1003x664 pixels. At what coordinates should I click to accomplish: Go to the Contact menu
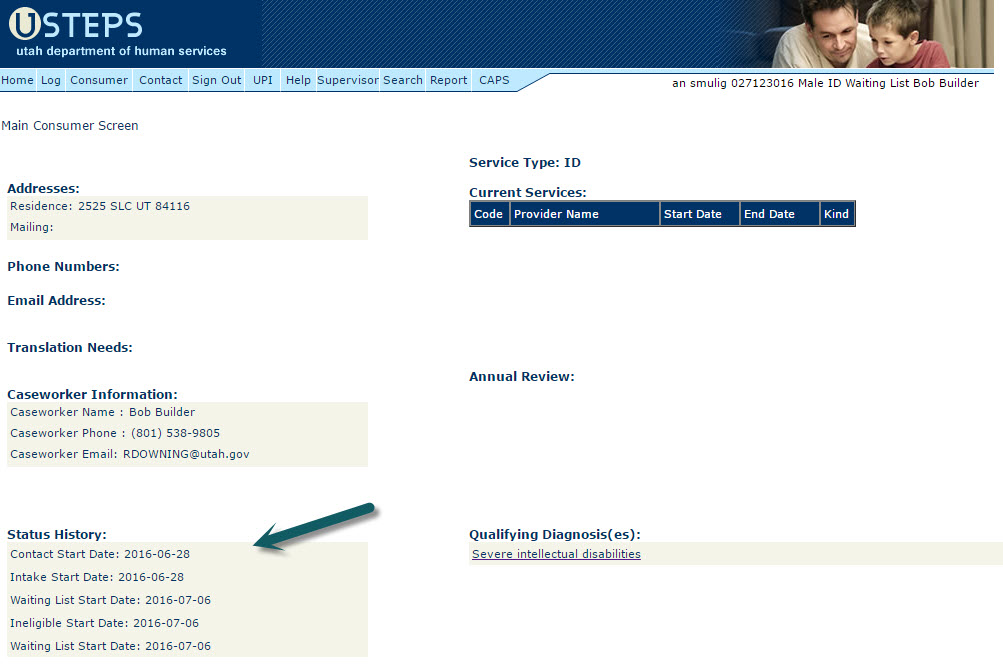click(160, 80)
